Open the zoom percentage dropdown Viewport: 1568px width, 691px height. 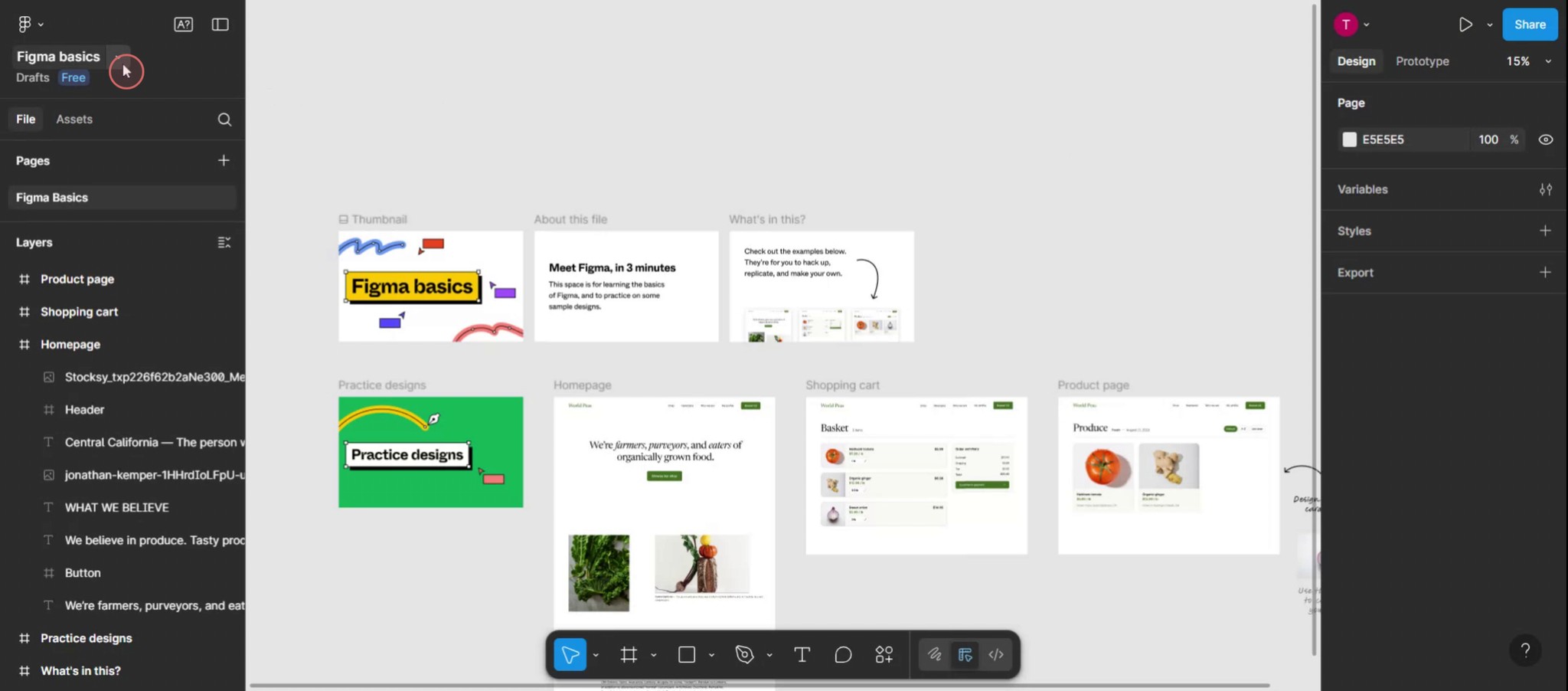tap(1548, 61)
